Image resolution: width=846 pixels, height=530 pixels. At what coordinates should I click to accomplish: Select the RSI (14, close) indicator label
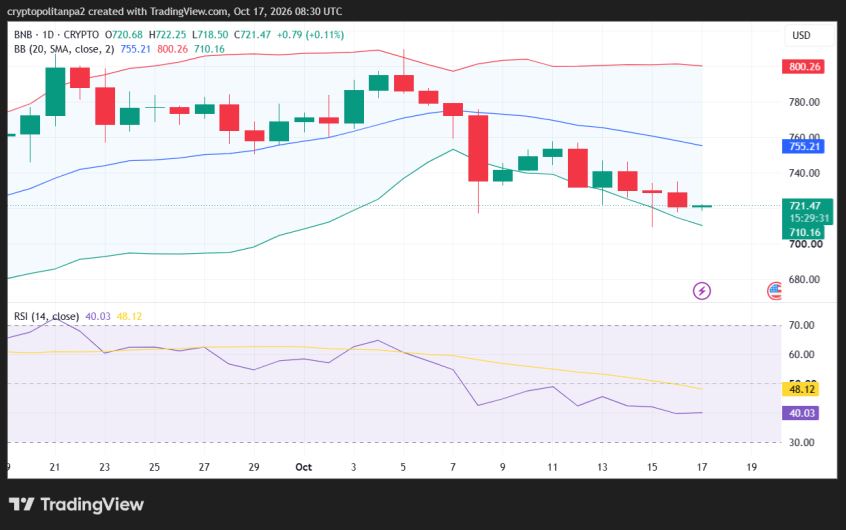(x=46, y=316)
